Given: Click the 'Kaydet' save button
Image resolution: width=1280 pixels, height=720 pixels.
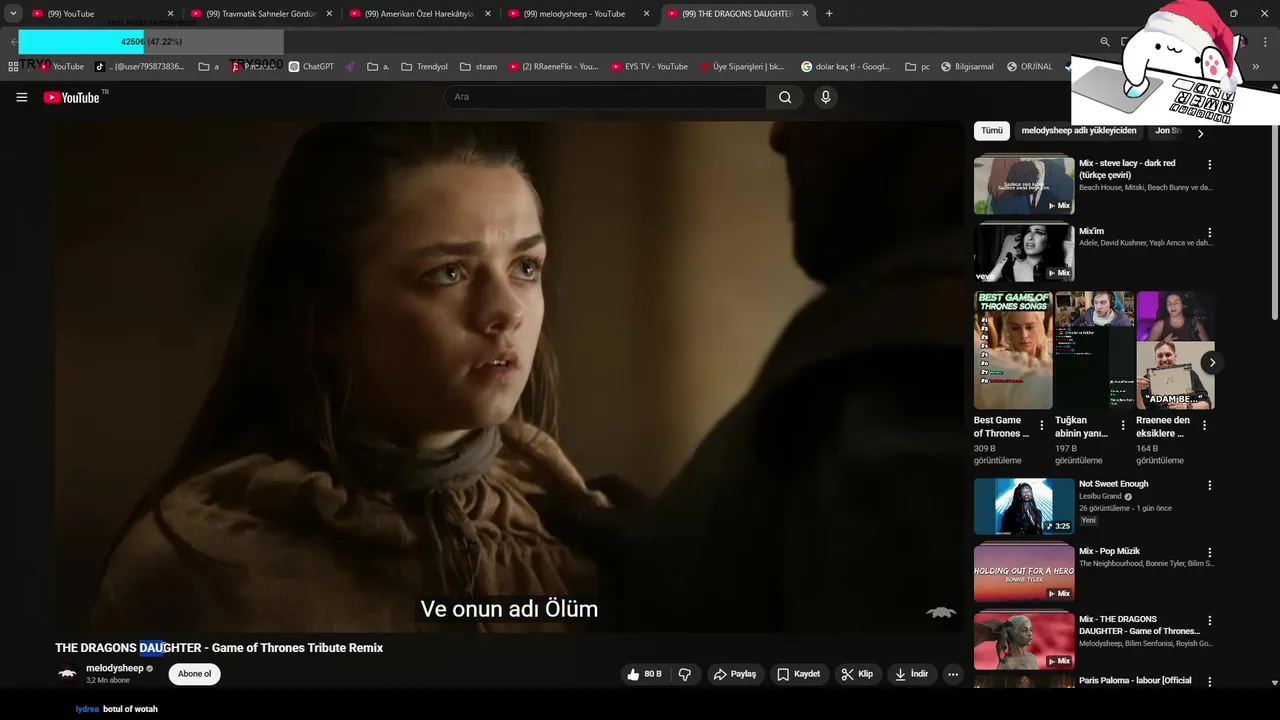Looking at the screenshot, I should (798, 674).
